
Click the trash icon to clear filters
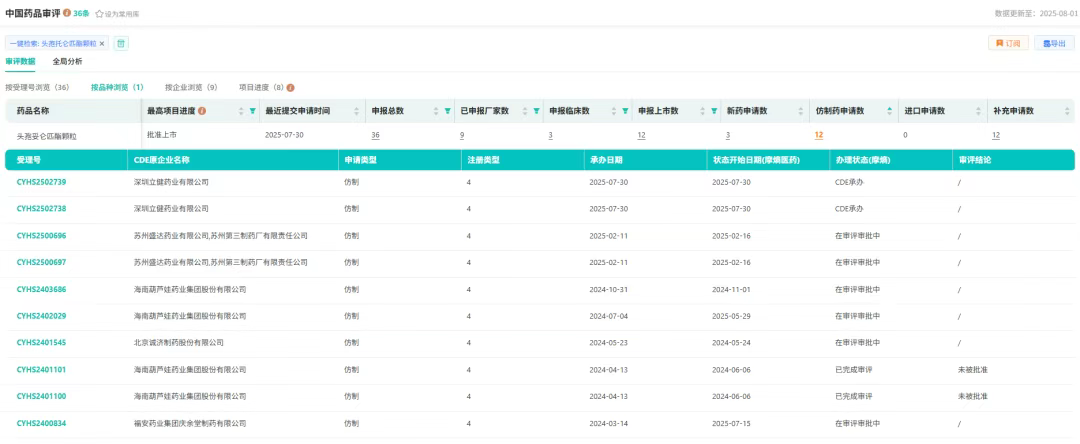121,44
